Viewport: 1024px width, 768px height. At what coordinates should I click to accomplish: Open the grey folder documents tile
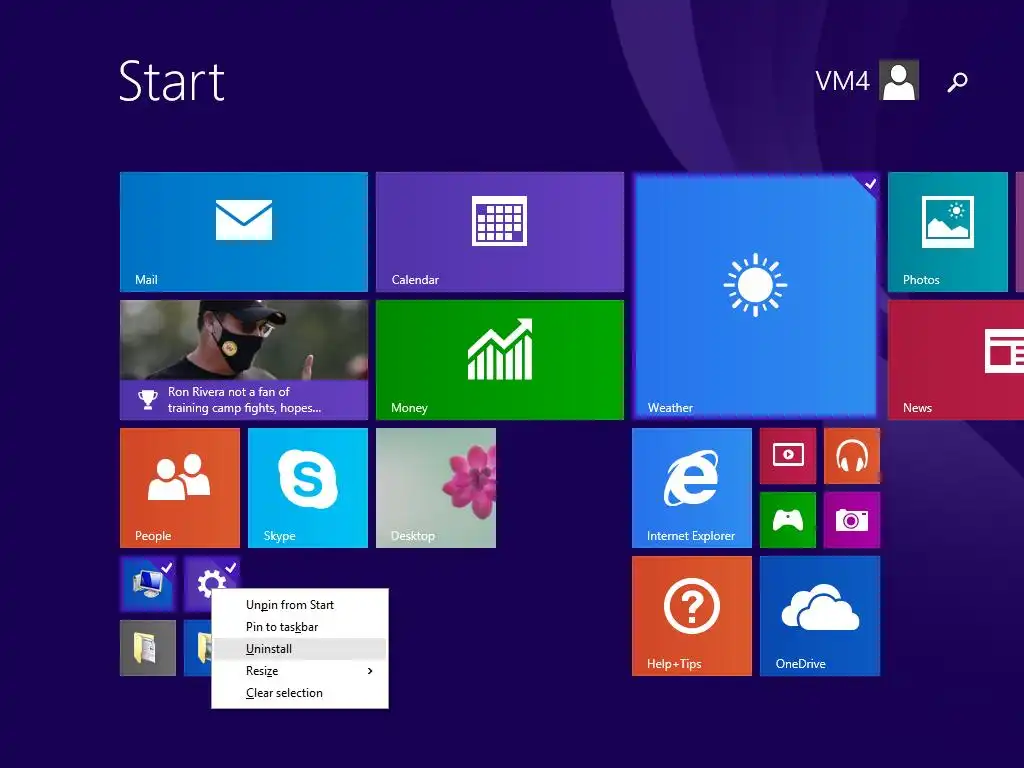[x=148, y=648]
